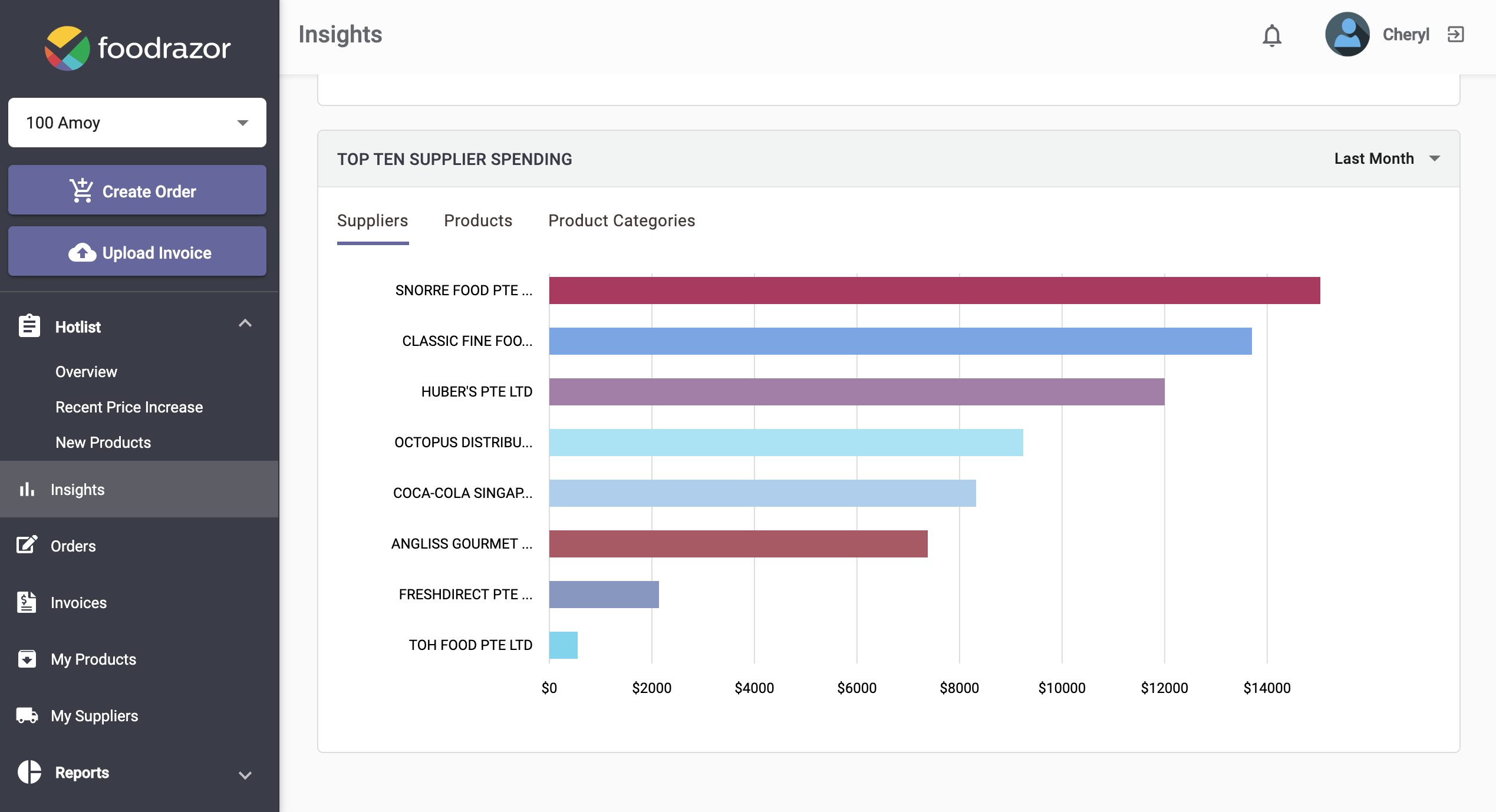Expand the Reports section chevron
Screen dimensions: 1496x812
[x=245, y=775]
